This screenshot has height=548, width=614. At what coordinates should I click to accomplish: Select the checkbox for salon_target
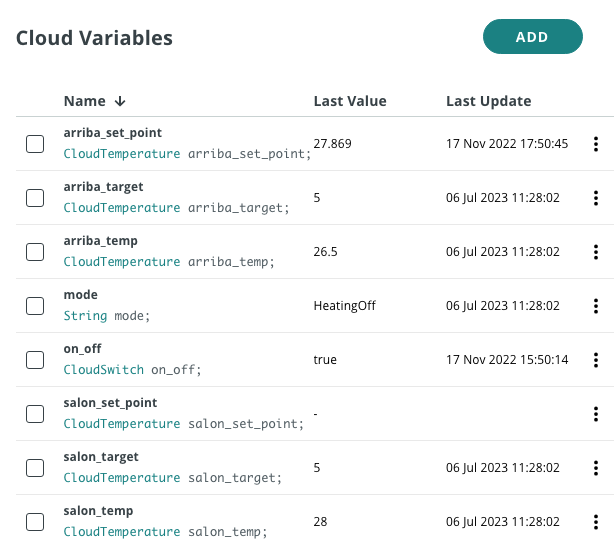pos(35,468)
